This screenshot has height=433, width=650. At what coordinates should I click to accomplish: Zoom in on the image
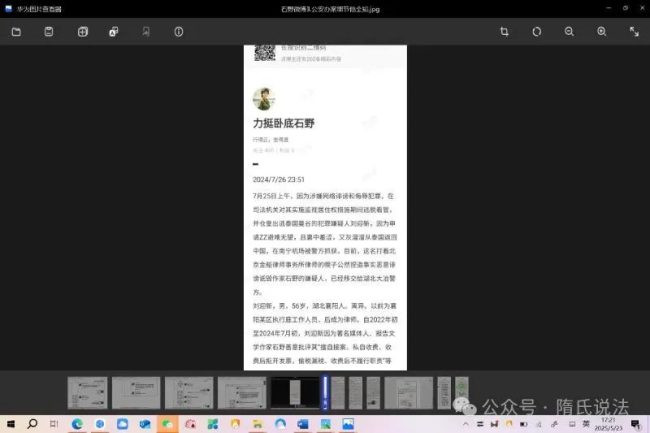[x=602, y=32]
